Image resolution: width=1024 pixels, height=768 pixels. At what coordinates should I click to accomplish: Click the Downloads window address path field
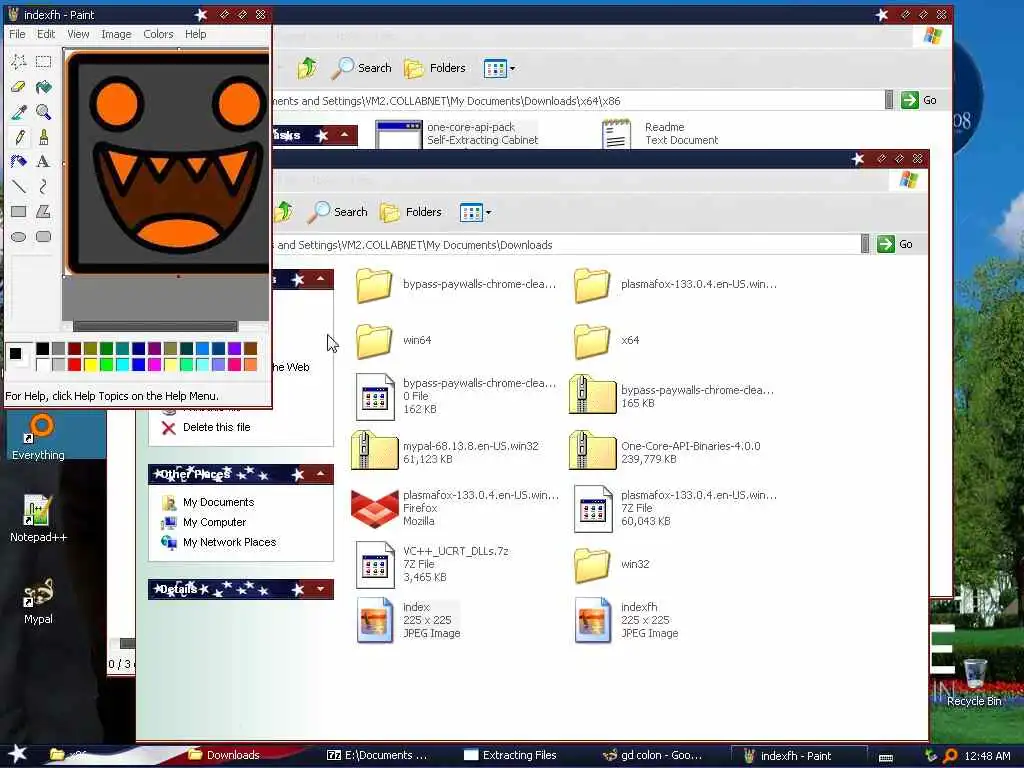(x=566, y=245)
